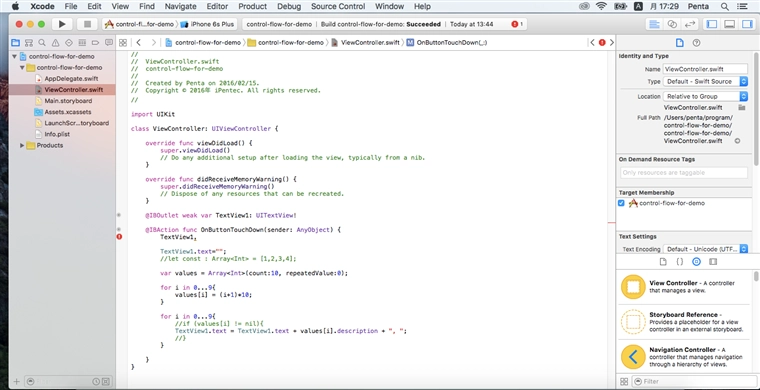The width and height of the screenshot is (760, 390).
Task: Switch to the Version editor
Action: click(689, 24)
